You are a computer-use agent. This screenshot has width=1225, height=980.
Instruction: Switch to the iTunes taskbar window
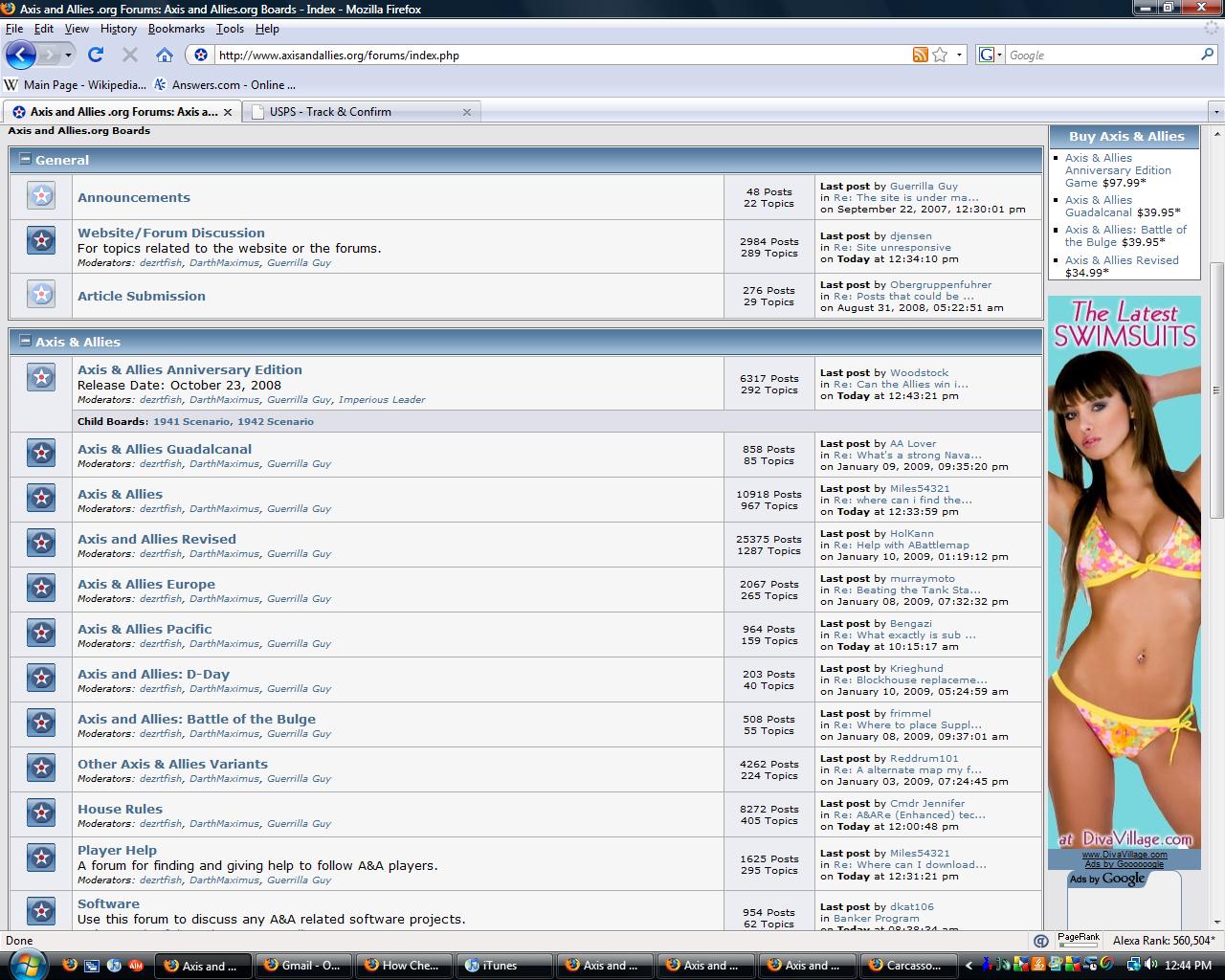pos(504,965)
